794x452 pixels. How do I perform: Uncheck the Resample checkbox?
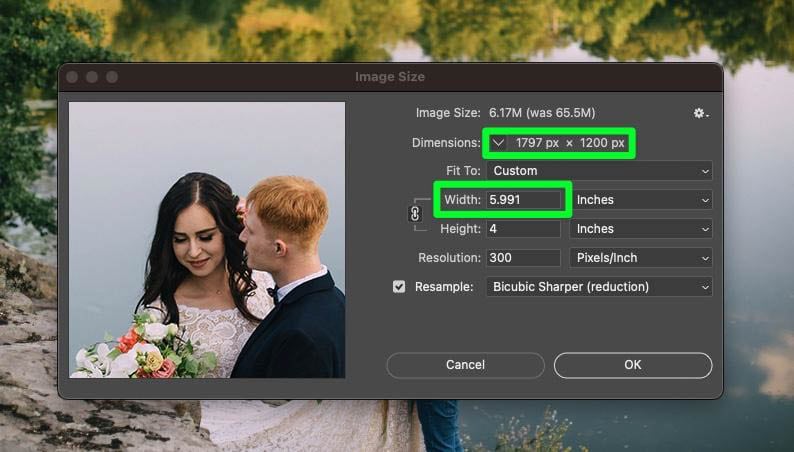tap(399, 287)
